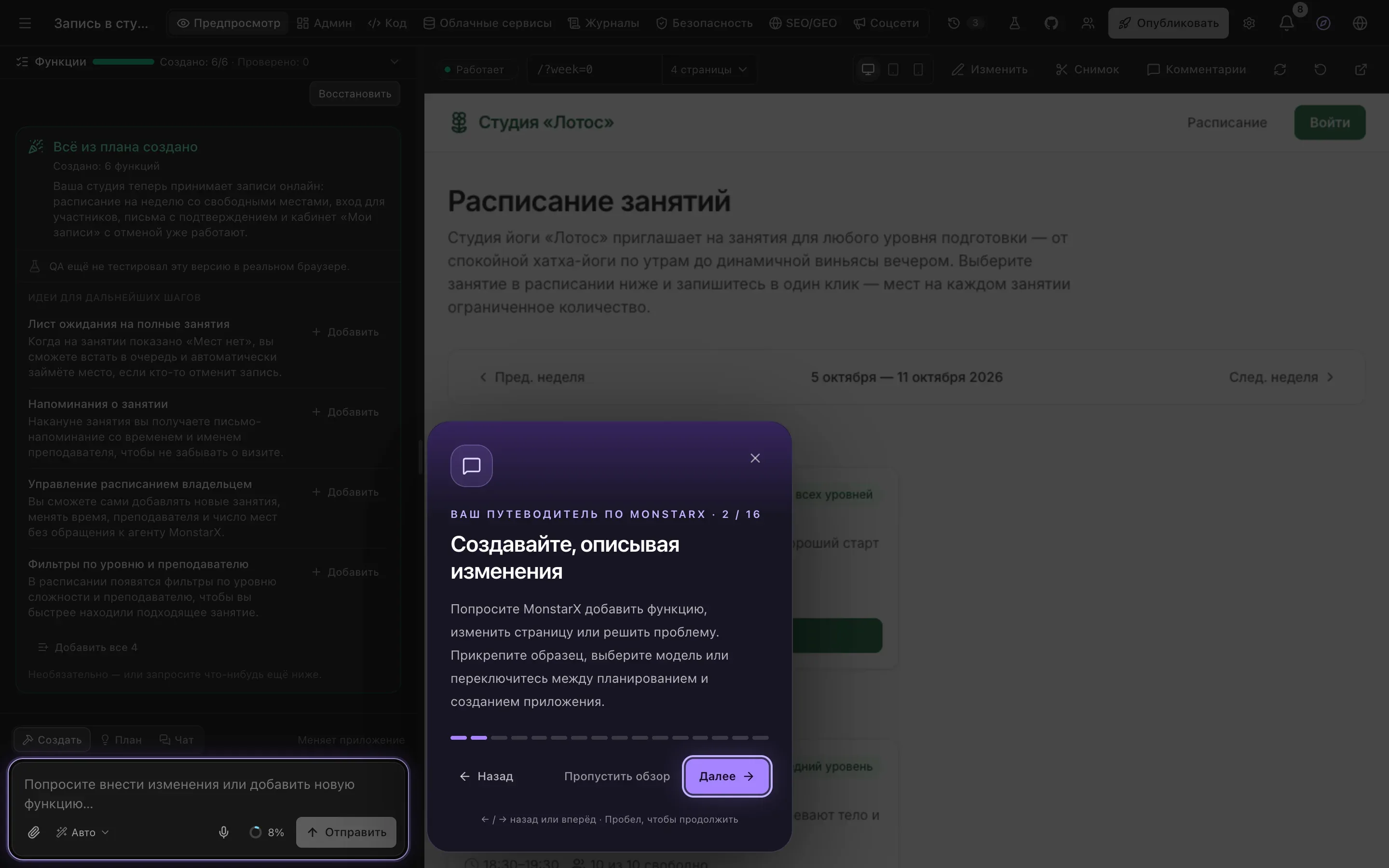Open preview in new window icon

click(1360, 69)
